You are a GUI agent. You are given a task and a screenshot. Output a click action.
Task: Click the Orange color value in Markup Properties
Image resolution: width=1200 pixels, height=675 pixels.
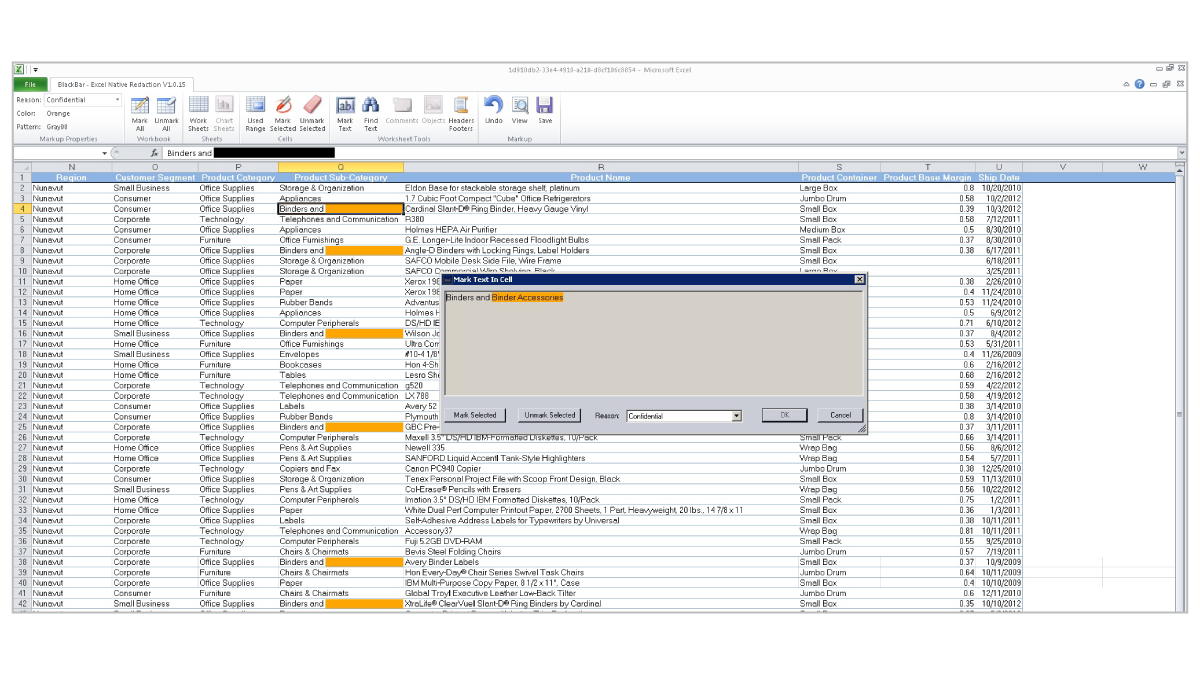pos(59,113)
